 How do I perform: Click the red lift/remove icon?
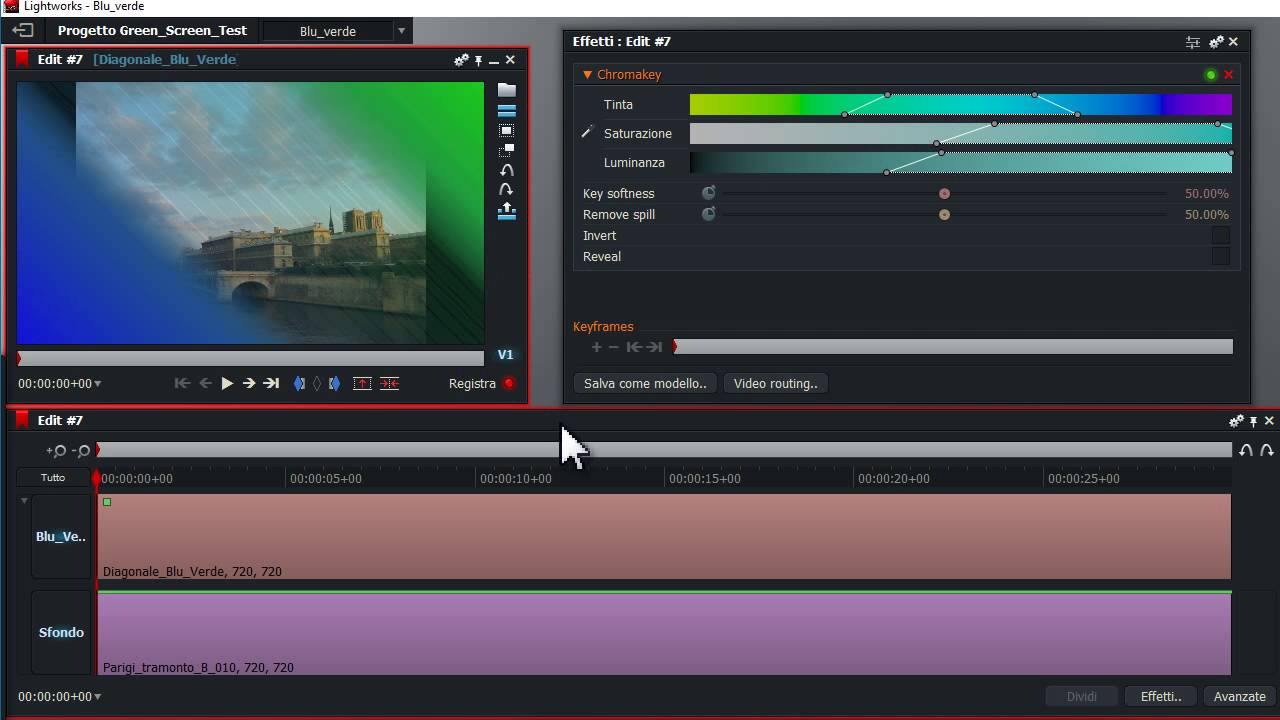[362, 383]
